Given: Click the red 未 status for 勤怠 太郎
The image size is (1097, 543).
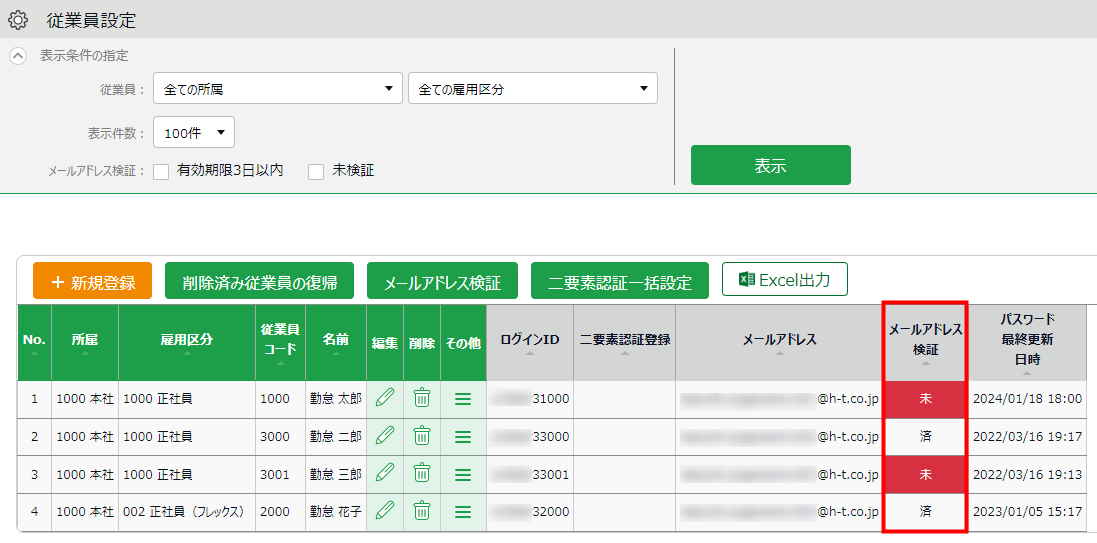Looking at the screenshot, I should (925, 398).
